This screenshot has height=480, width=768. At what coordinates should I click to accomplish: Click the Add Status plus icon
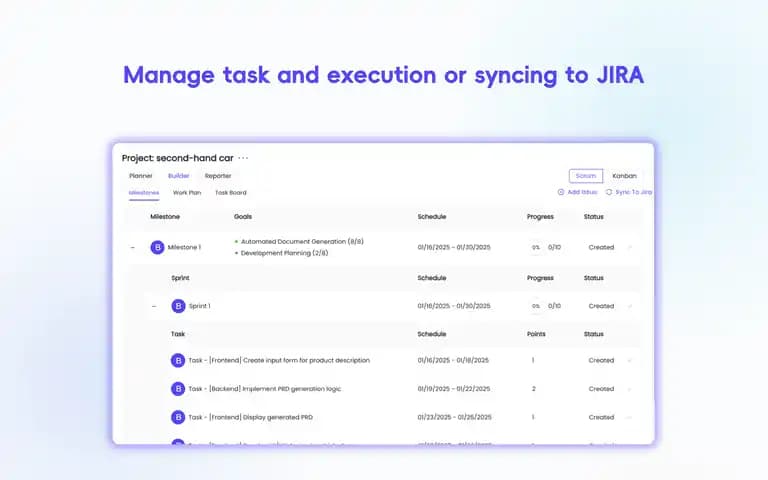[561, 192]
